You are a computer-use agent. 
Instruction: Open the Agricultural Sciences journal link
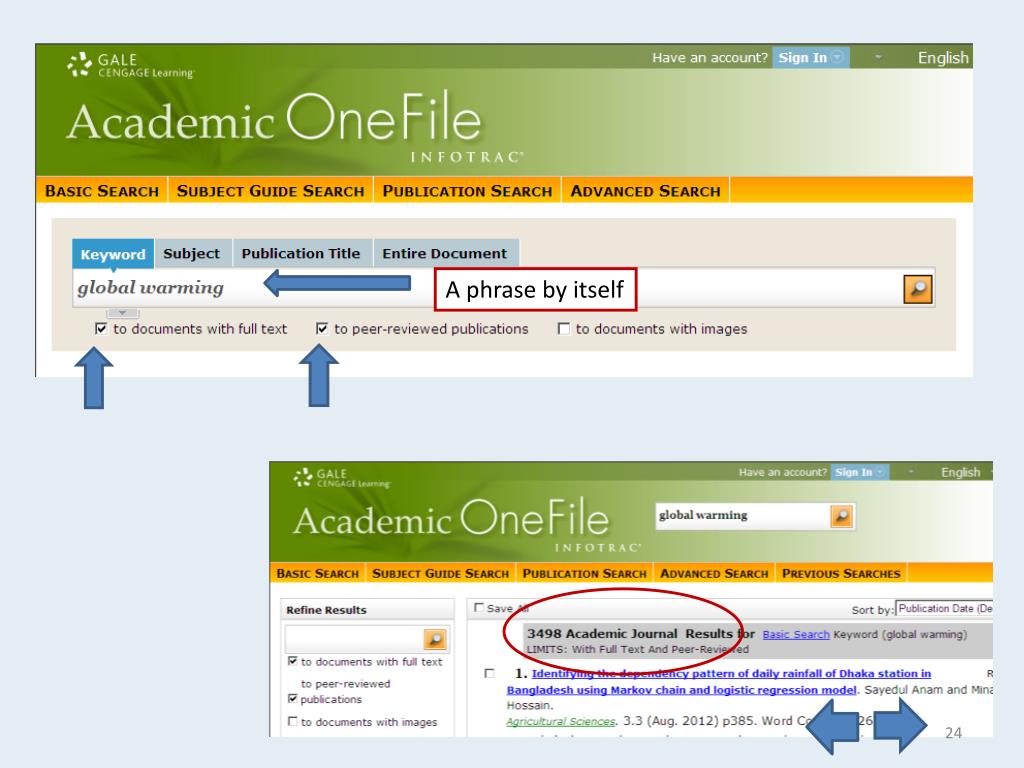click(560, 721)
